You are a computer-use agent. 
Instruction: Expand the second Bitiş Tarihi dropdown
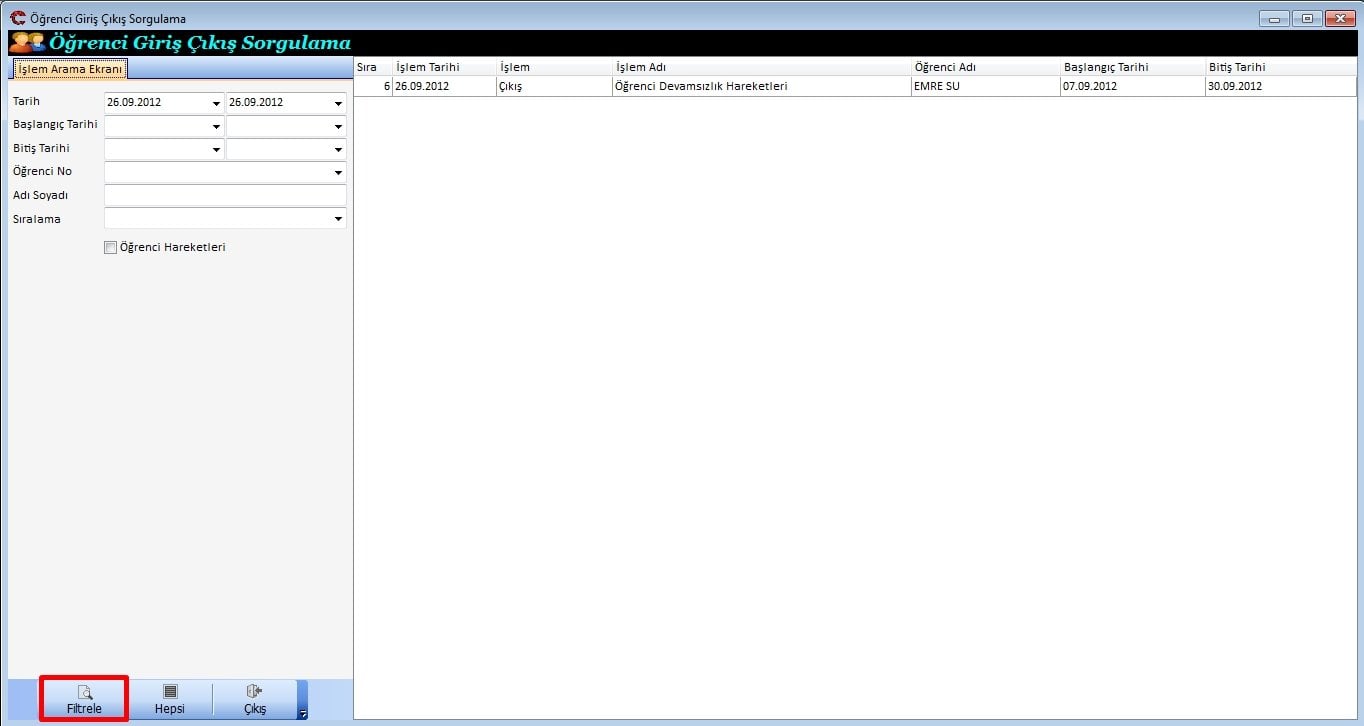338,150
